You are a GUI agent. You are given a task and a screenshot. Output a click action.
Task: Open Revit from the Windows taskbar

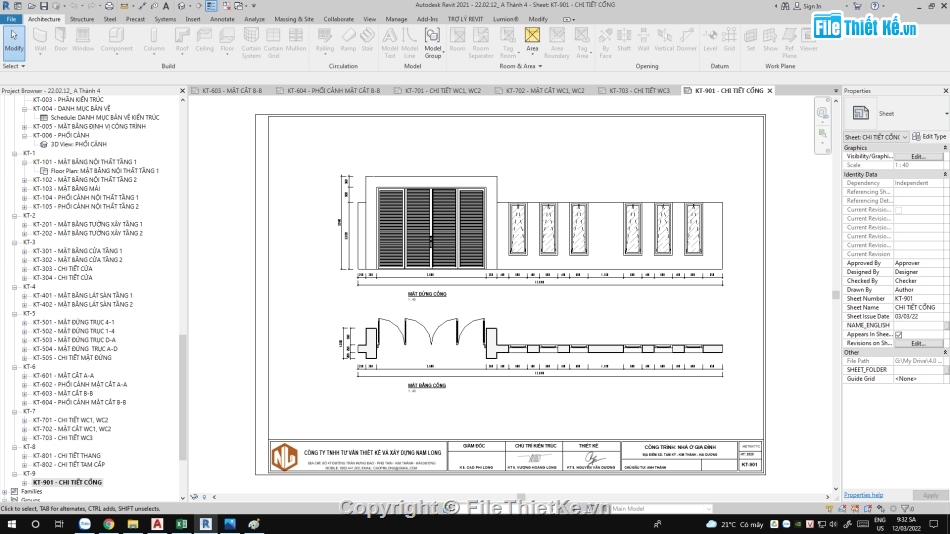205,524
